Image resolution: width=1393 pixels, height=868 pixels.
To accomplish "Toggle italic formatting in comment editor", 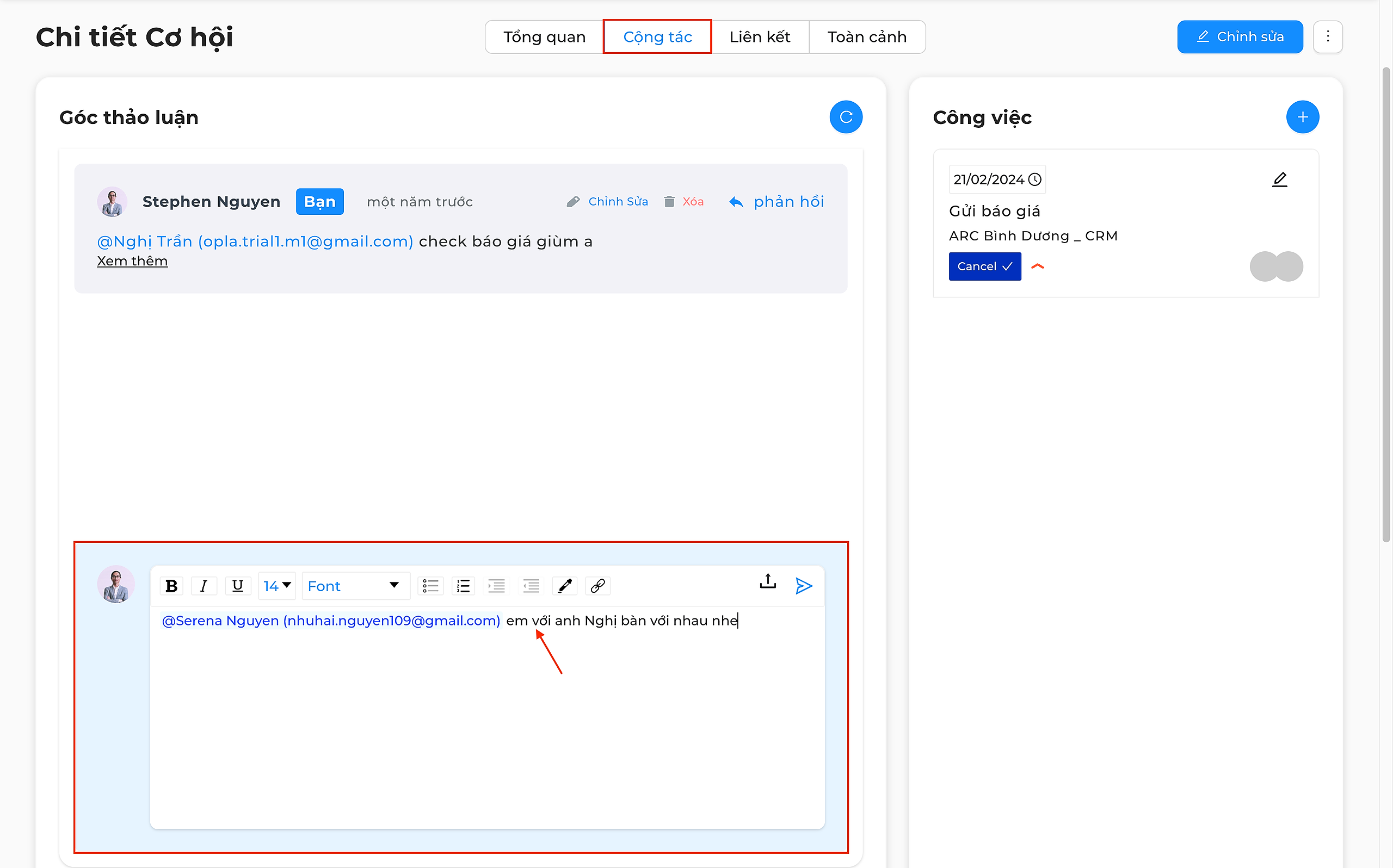I will click(204, 586).
